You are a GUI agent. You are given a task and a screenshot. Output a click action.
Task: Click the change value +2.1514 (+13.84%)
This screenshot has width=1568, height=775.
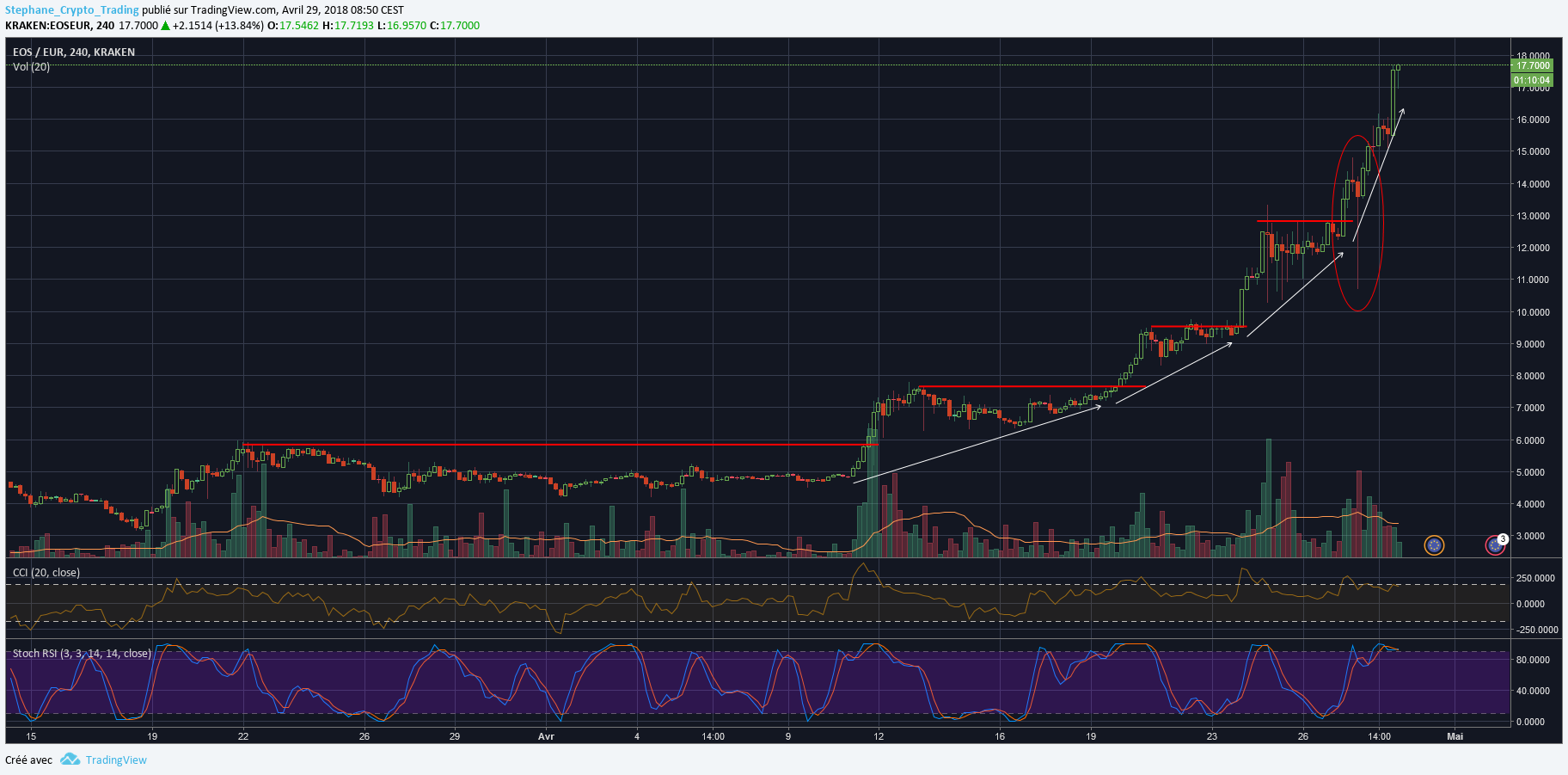[x=218, y=26]
